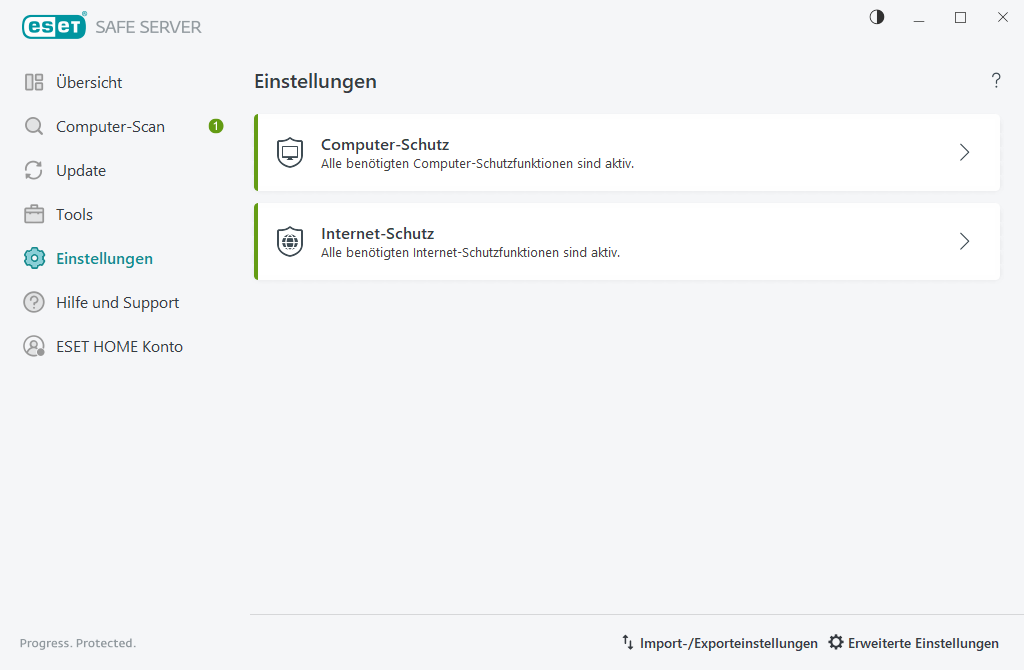Click the gear beside Erweiterte Einstellungen
This screenshot has width=1024, height=670.
(835, 643)
